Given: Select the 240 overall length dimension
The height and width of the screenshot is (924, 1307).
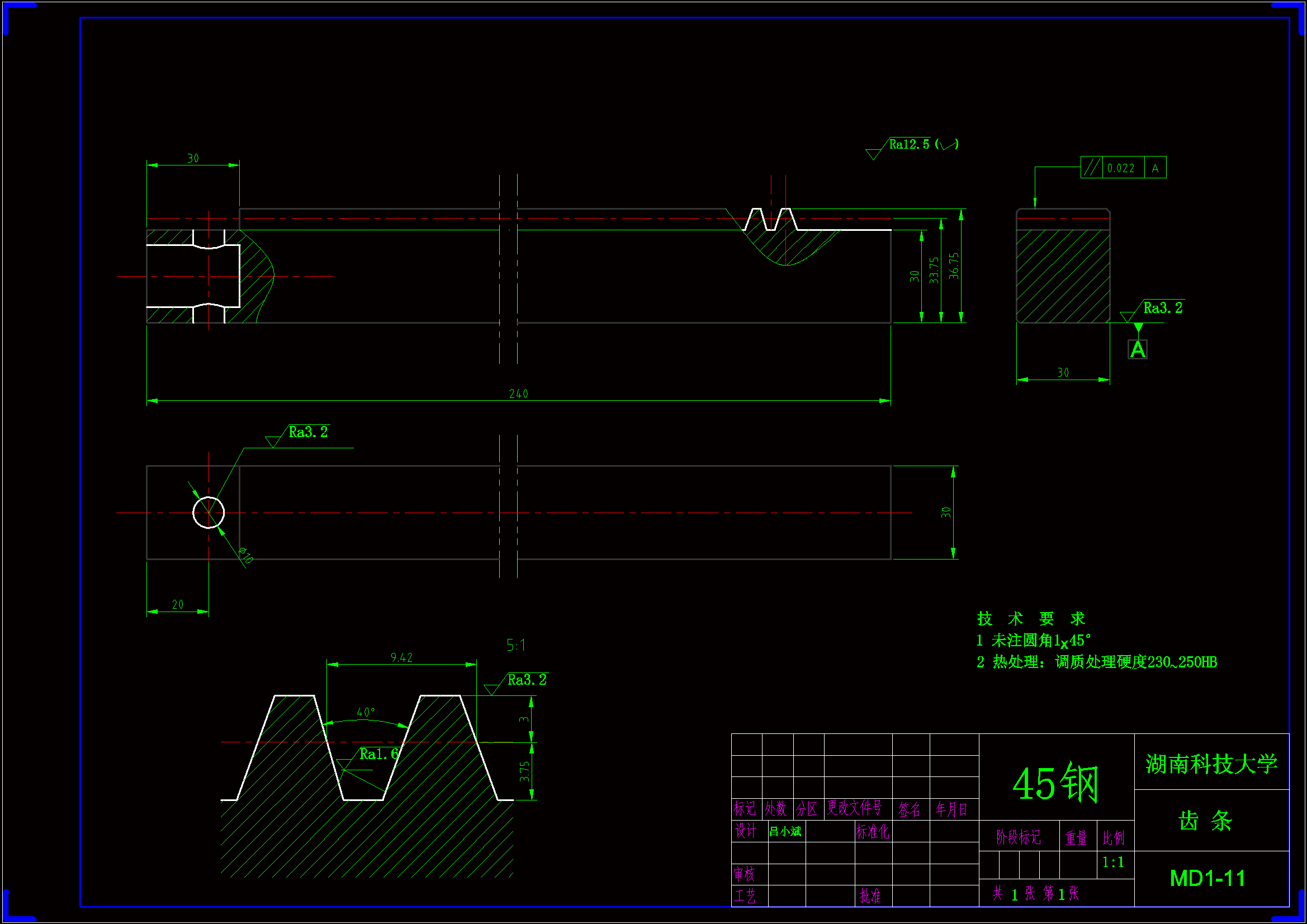Looking at the screenshot, I should click(519, 394).
